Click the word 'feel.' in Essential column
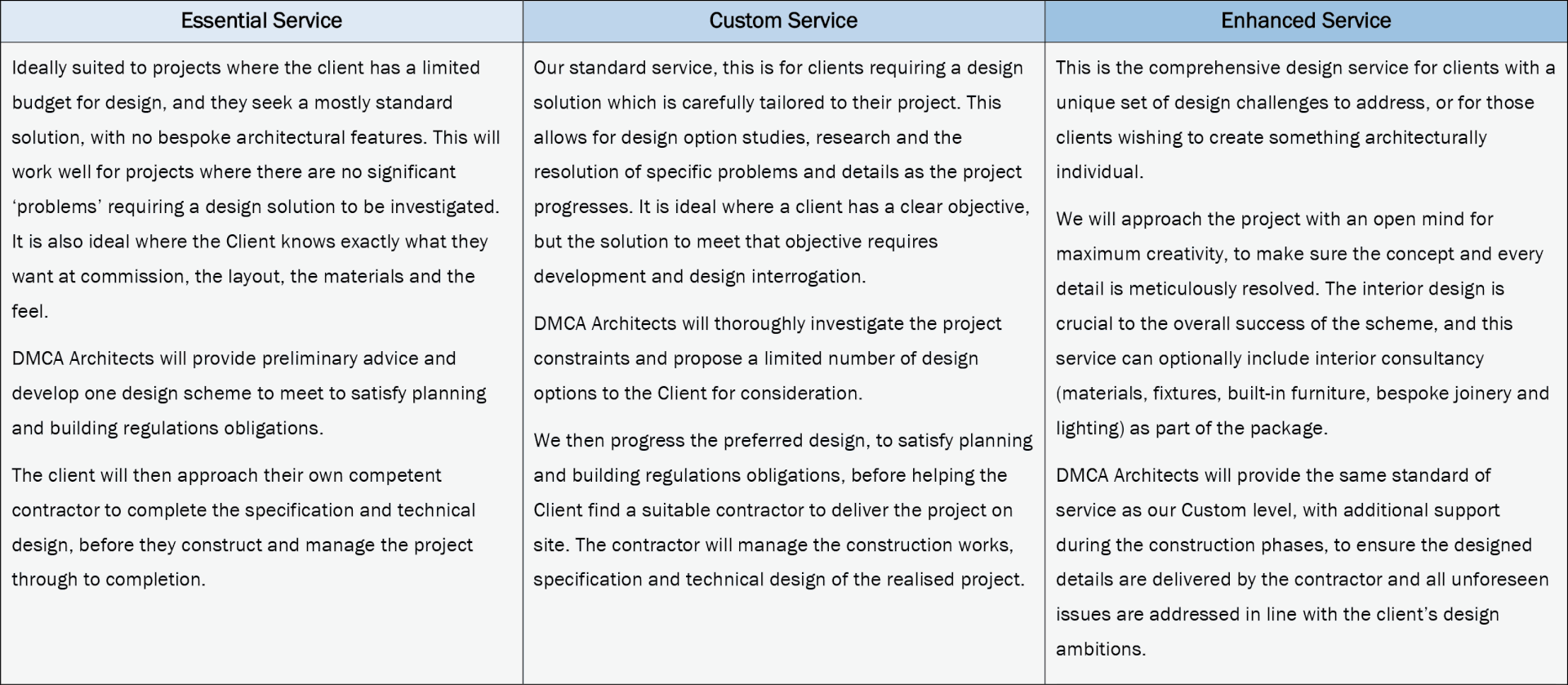Viewport: 1568px width, 685px height. (29, 311)
